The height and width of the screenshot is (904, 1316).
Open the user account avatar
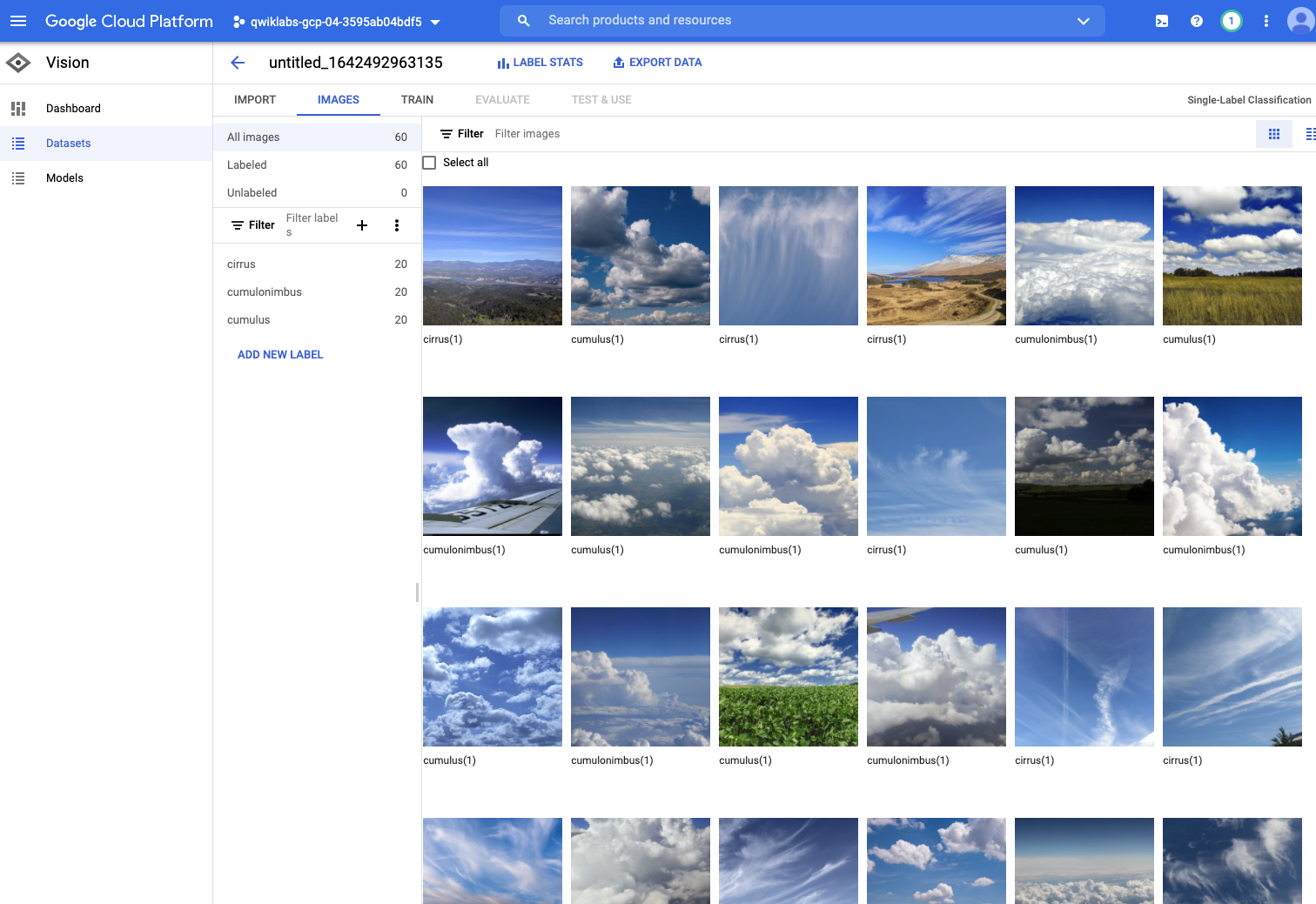point(1300,21)
